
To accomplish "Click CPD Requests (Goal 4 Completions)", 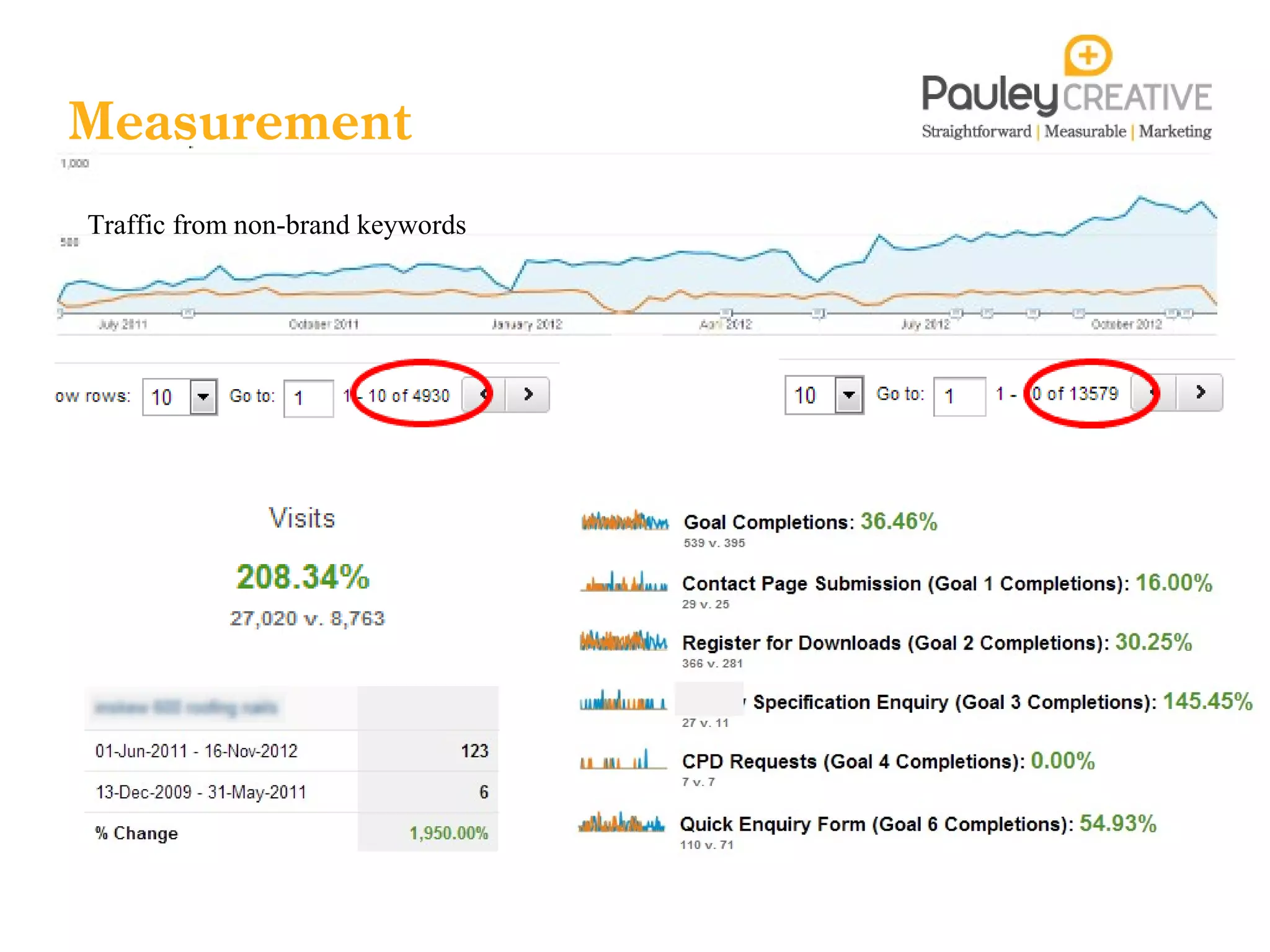I will 853,762.
